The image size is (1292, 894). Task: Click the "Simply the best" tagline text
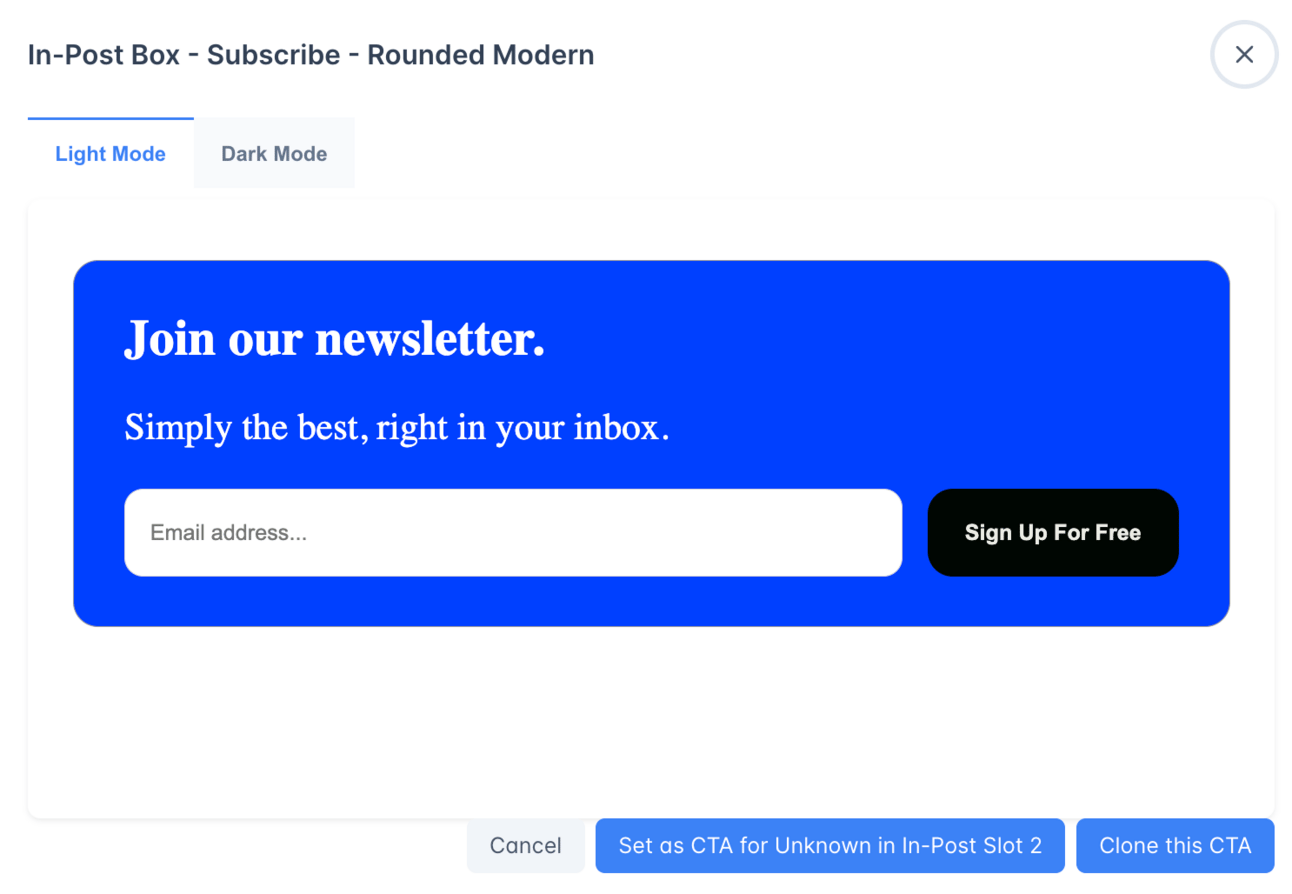(x=396, y=428)
